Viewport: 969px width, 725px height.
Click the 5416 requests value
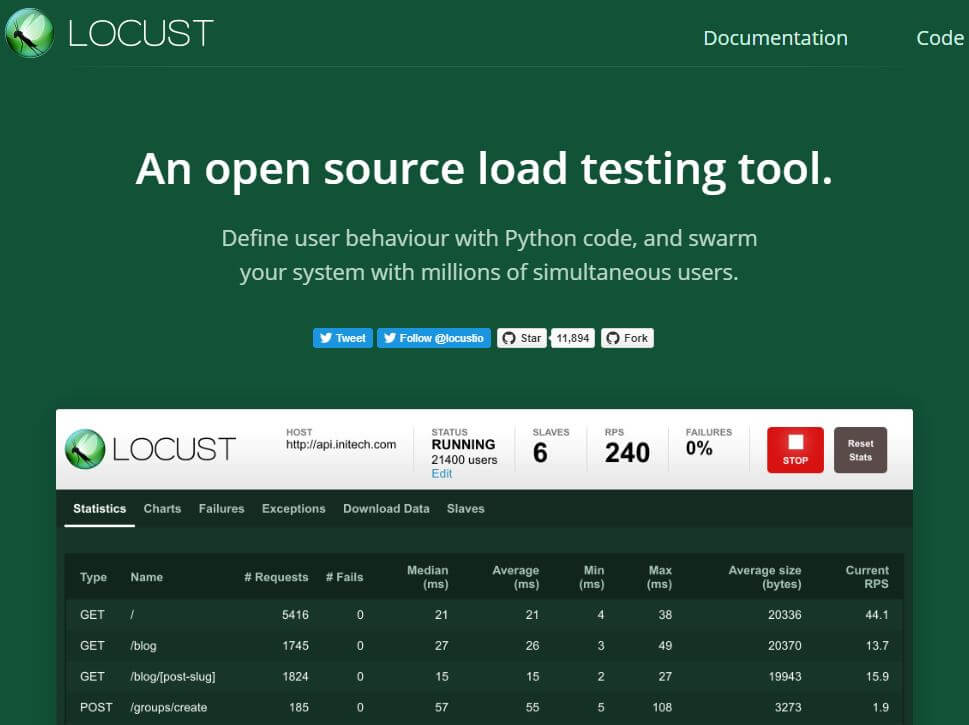tap(295, 615)
